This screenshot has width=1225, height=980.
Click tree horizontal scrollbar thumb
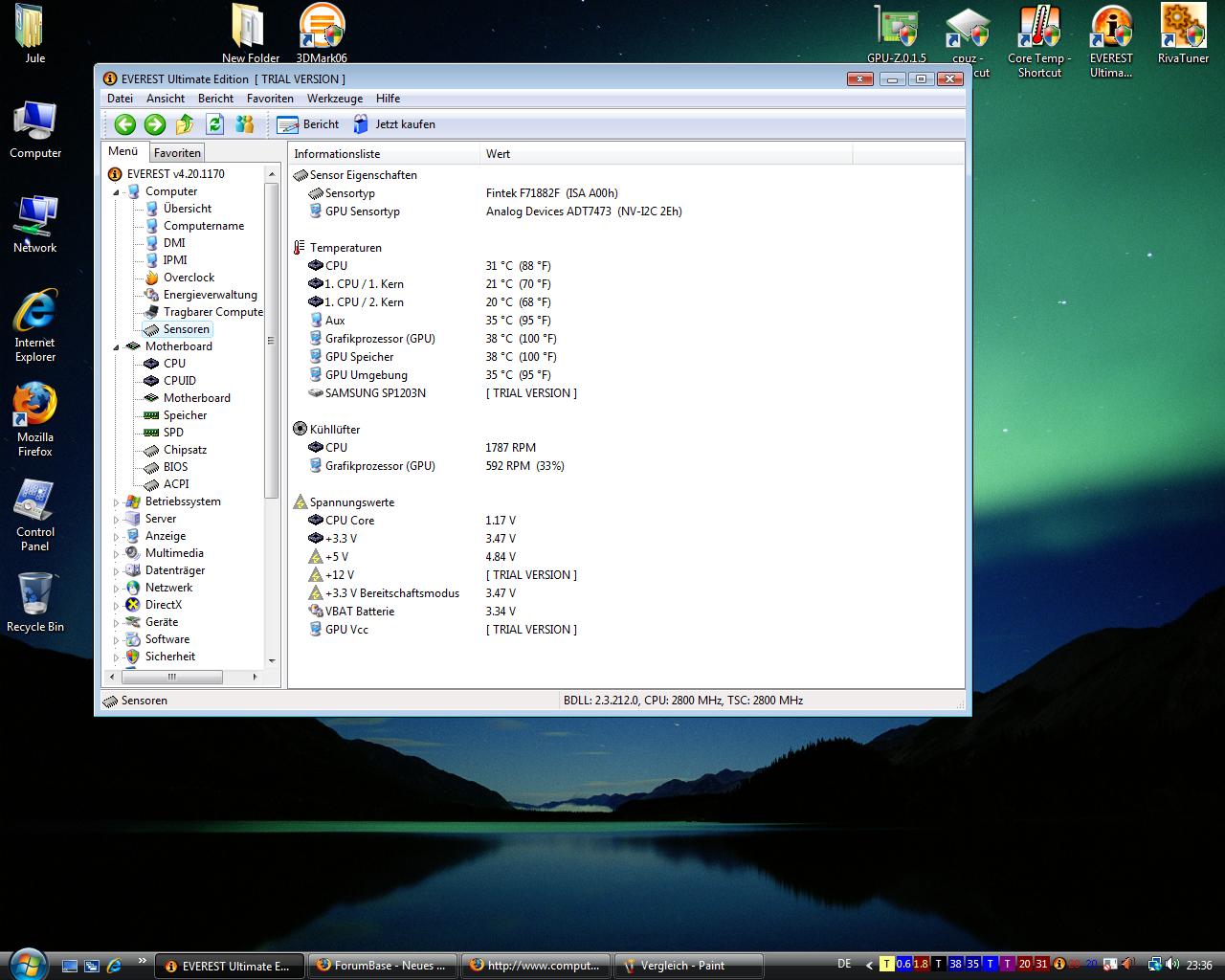pos(172,677)
